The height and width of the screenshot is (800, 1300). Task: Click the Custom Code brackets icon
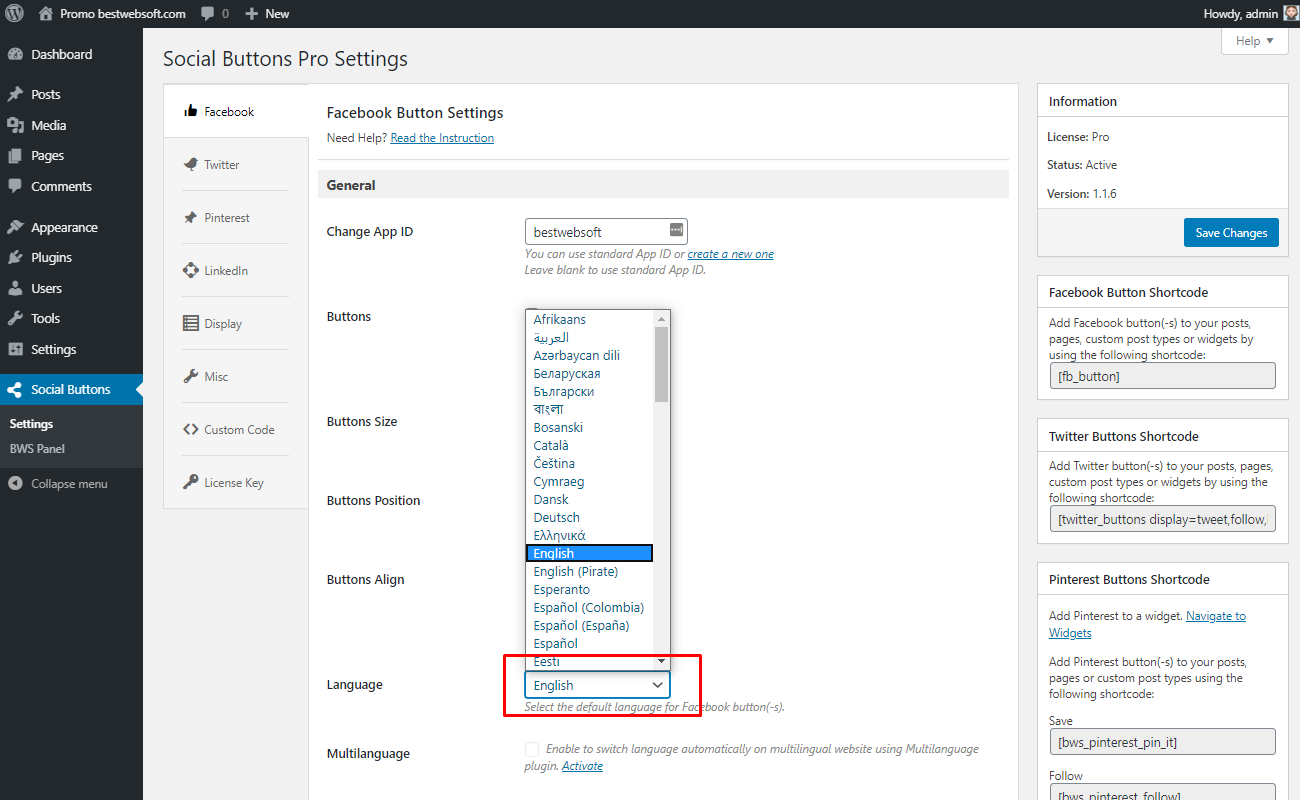pyautogui.click(x=191, y=430)
